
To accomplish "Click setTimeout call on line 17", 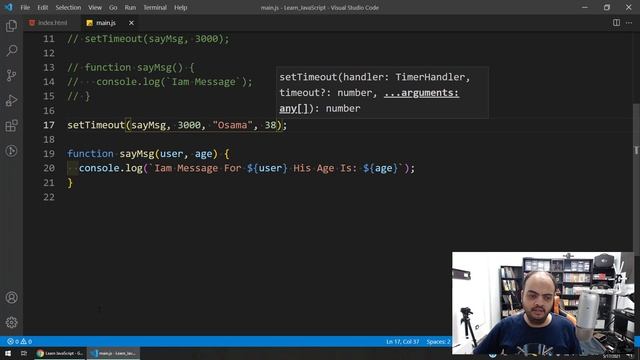I will (96, 125).
